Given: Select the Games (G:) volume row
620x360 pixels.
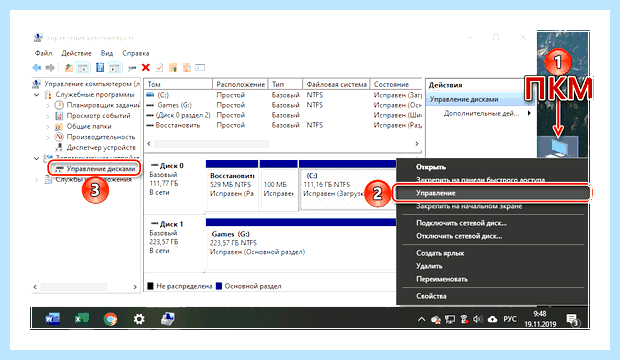Looking at the screenshot, I should pos(284,105).
